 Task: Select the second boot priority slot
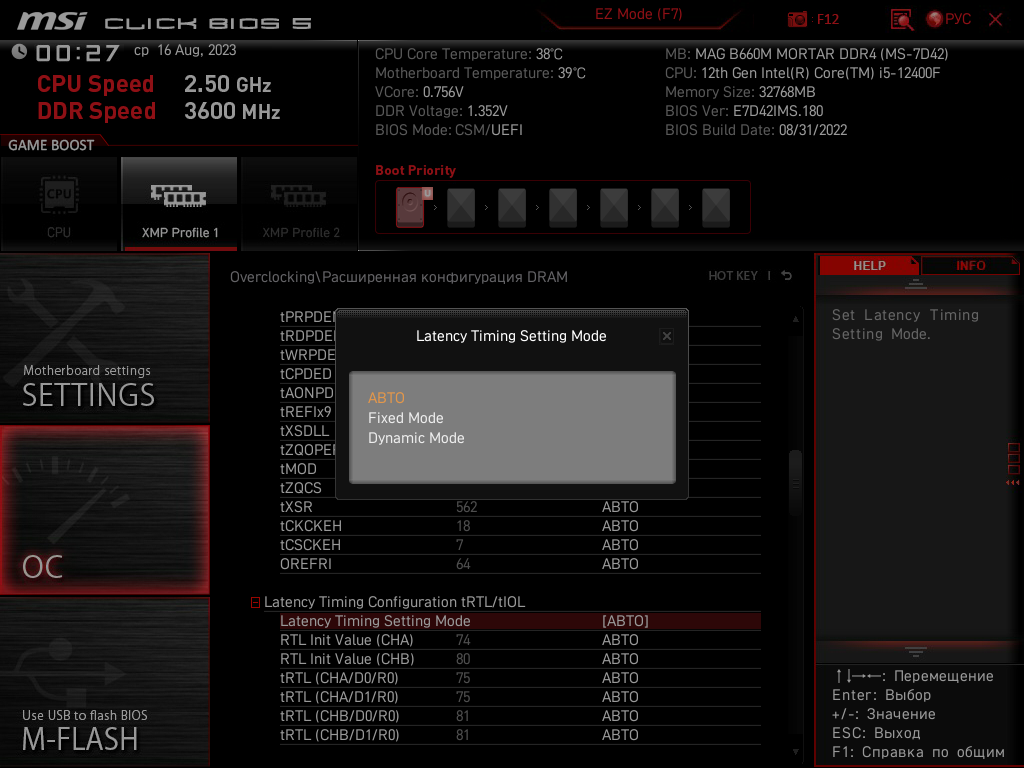pyautogui.click(x=461, y=207)
